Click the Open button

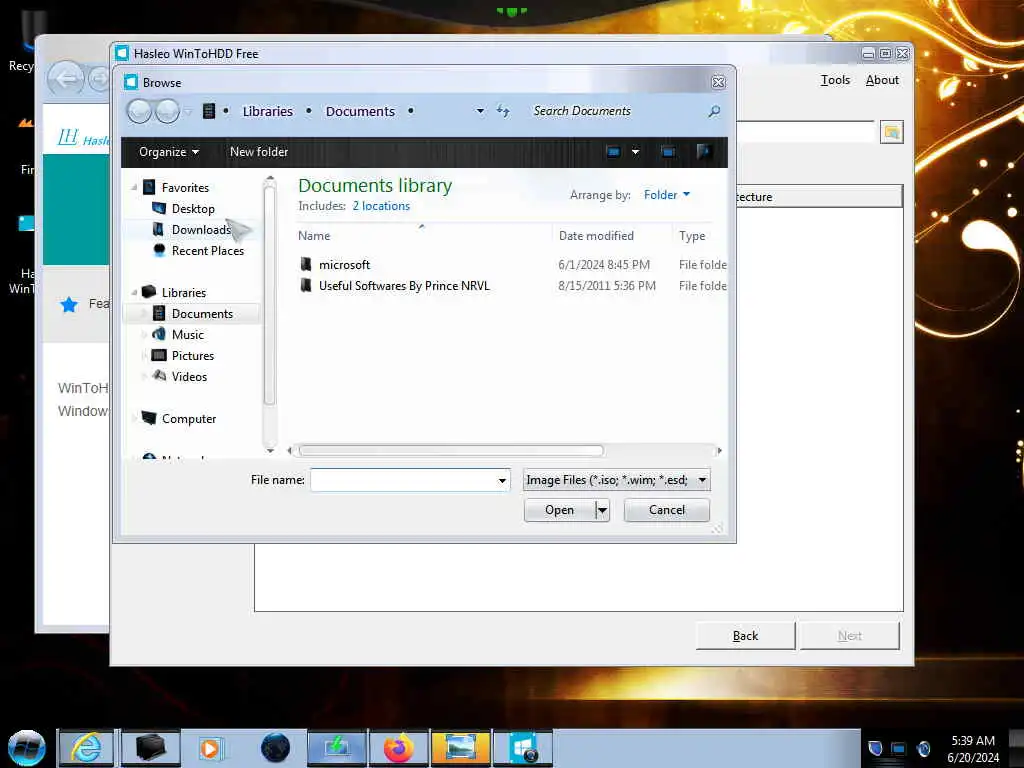(x=560, y=510)
